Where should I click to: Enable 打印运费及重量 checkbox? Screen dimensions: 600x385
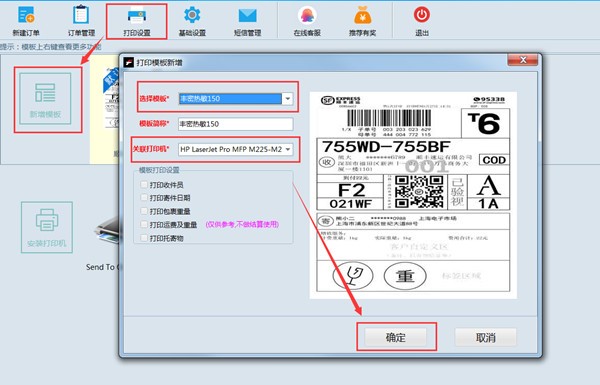tap(144, 225)
